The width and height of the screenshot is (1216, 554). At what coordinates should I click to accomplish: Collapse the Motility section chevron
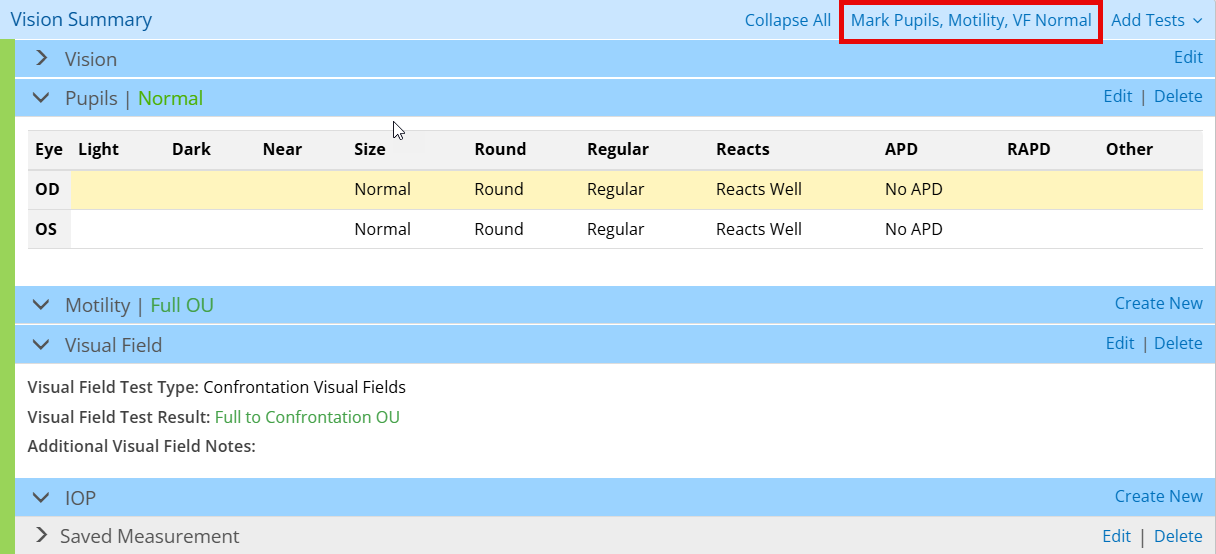tap(41, 305)
